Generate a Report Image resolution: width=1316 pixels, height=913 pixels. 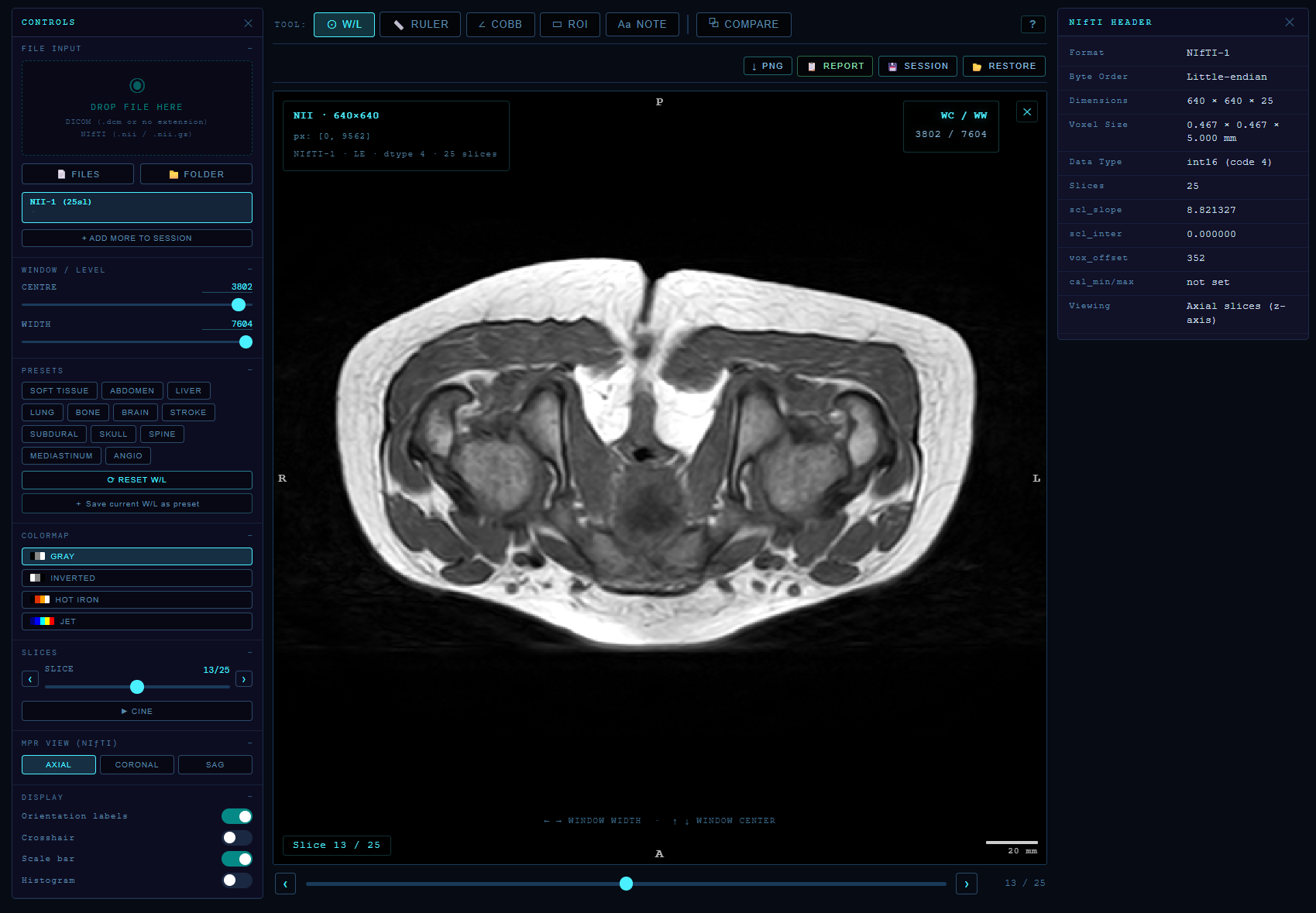[835, 67]
